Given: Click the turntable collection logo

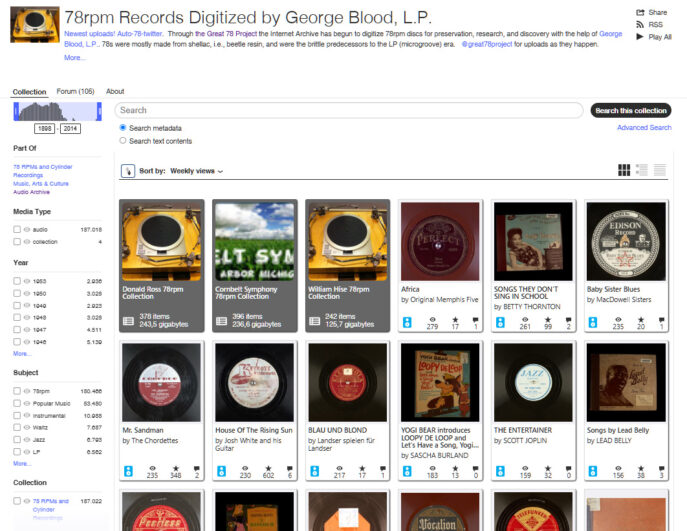Looking at the screenshot, I should pyautogui.click(x=35, y=24).
